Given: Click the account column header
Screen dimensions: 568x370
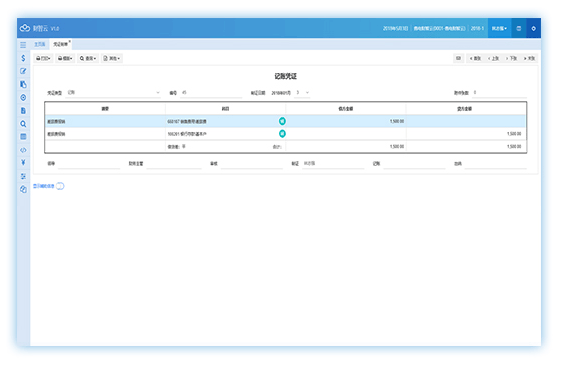Looking at the screenshot, I should click(x=225, y=109).
